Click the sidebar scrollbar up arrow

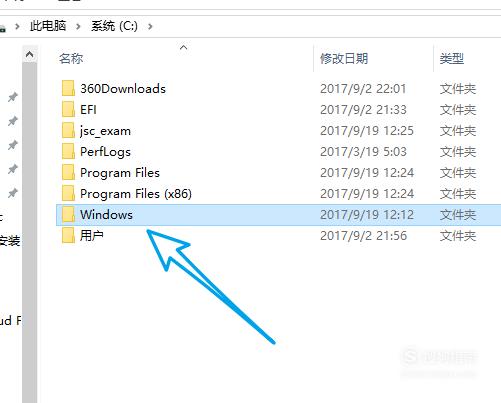tap(29, 54)
